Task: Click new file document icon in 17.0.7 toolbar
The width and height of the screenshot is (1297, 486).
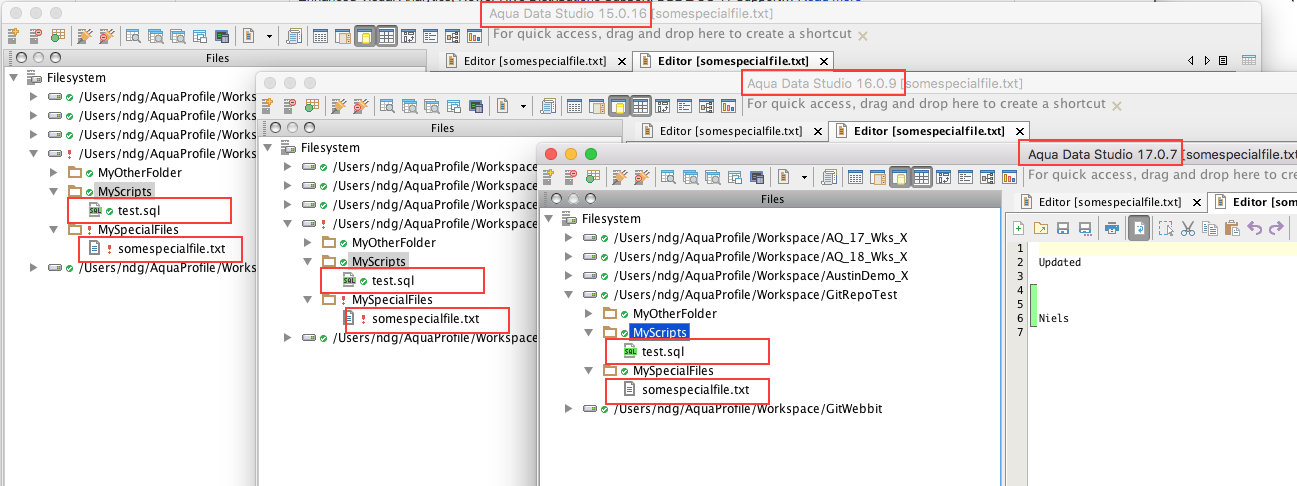Action: click(x=783, y=177)
